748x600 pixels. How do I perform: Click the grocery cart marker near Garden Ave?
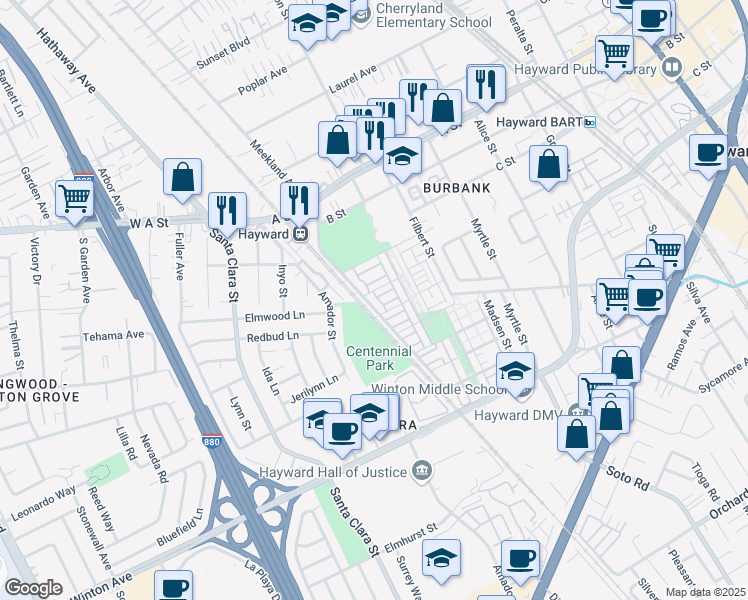click(x=74, y=200)
